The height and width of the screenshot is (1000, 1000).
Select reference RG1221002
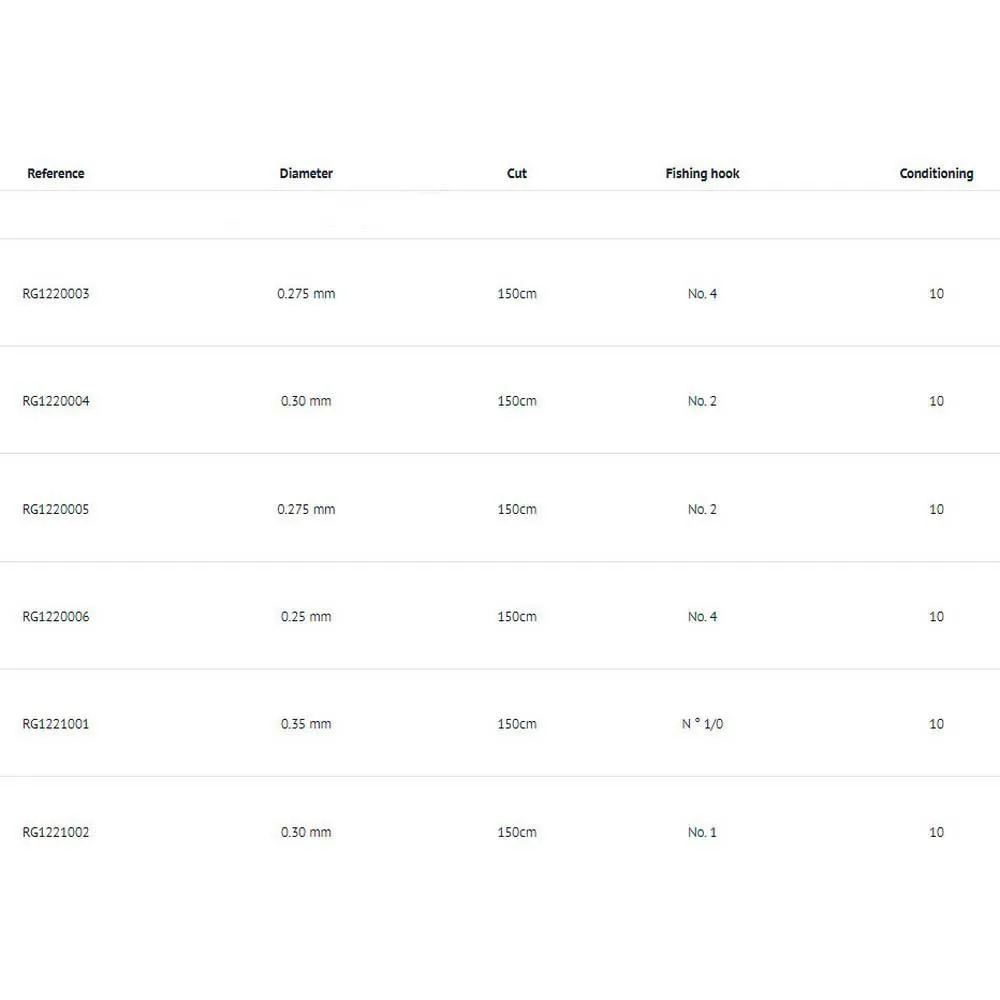click(x=56, y=832)
